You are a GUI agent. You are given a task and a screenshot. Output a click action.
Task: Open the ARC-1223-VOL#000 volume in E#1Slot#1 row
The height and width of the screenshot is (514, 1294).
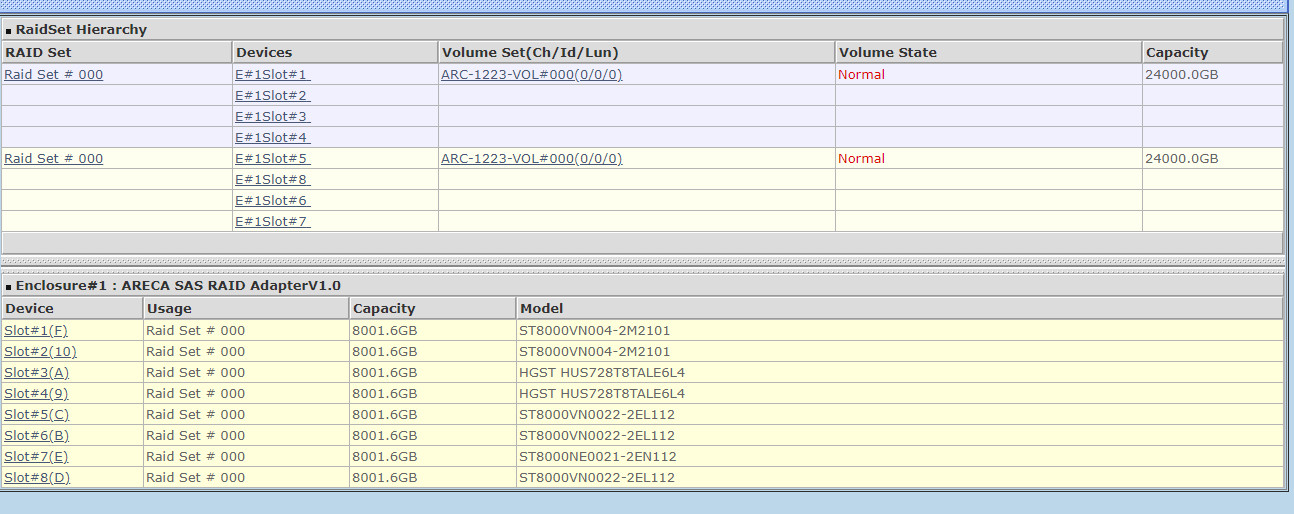[531, 75]
